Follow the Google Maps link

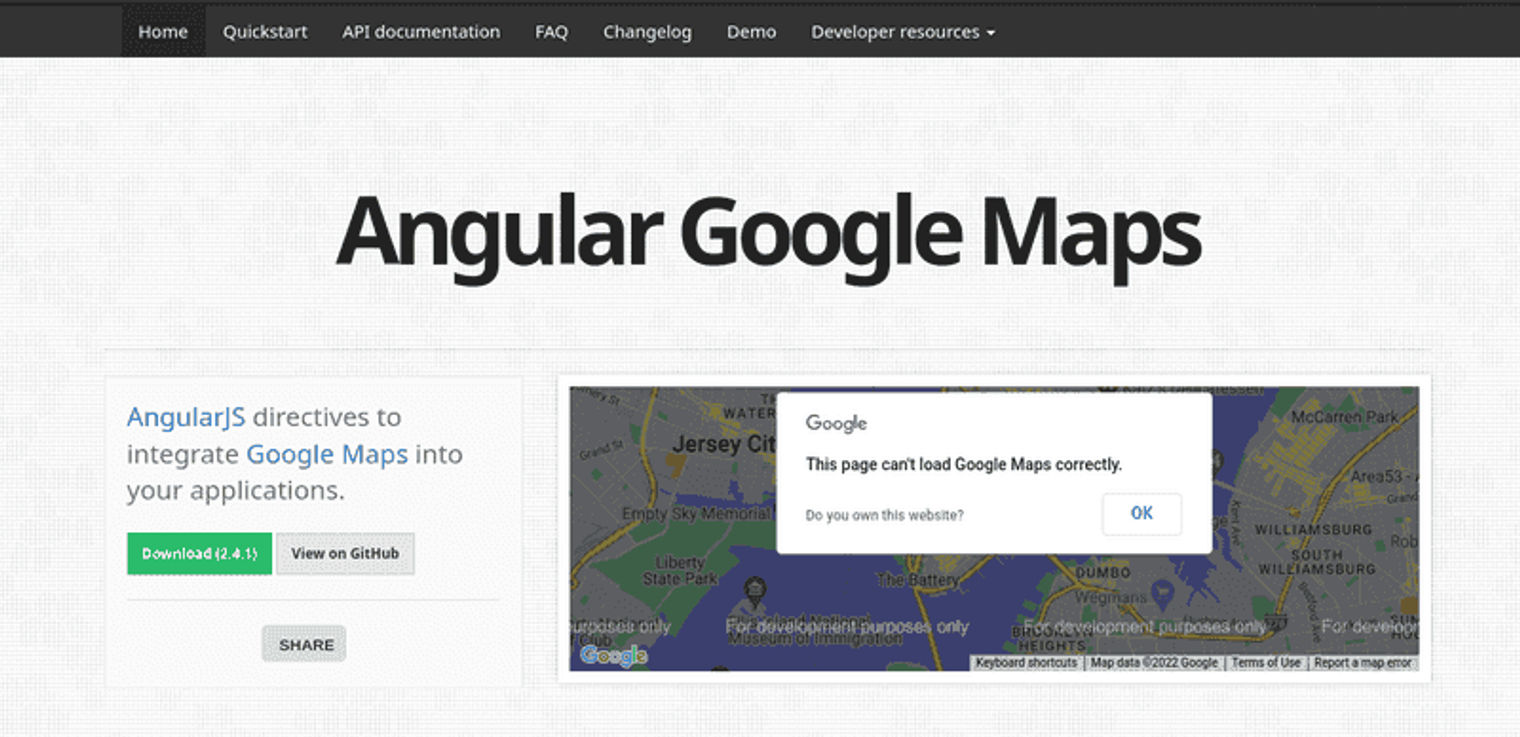[327, 454]
